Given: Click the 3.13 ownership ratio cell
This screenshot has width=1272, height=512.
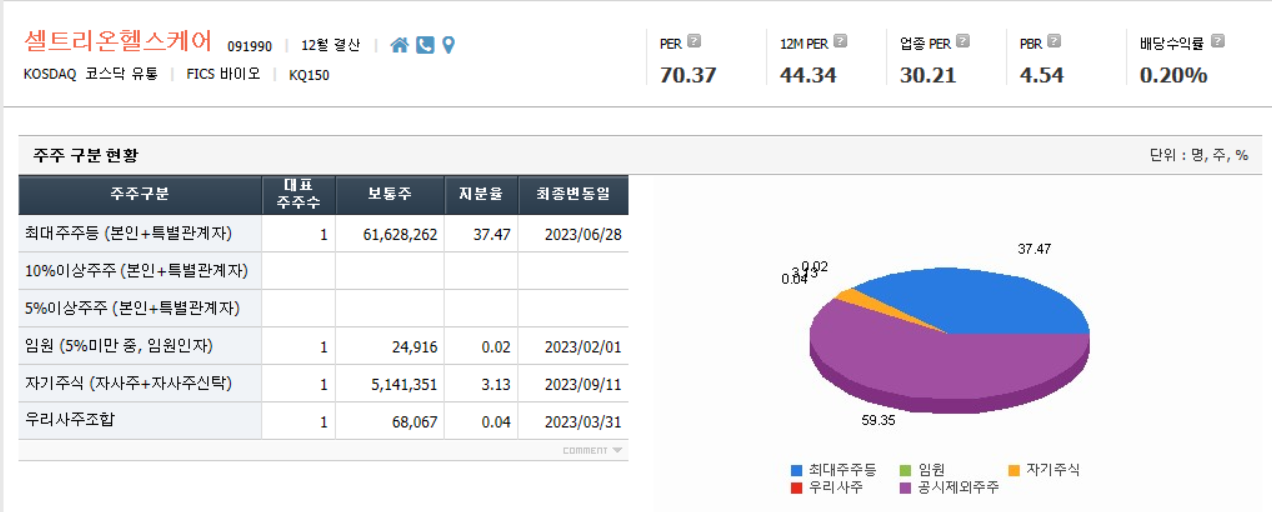Looking at the screenshot, I should pos(481,384).
